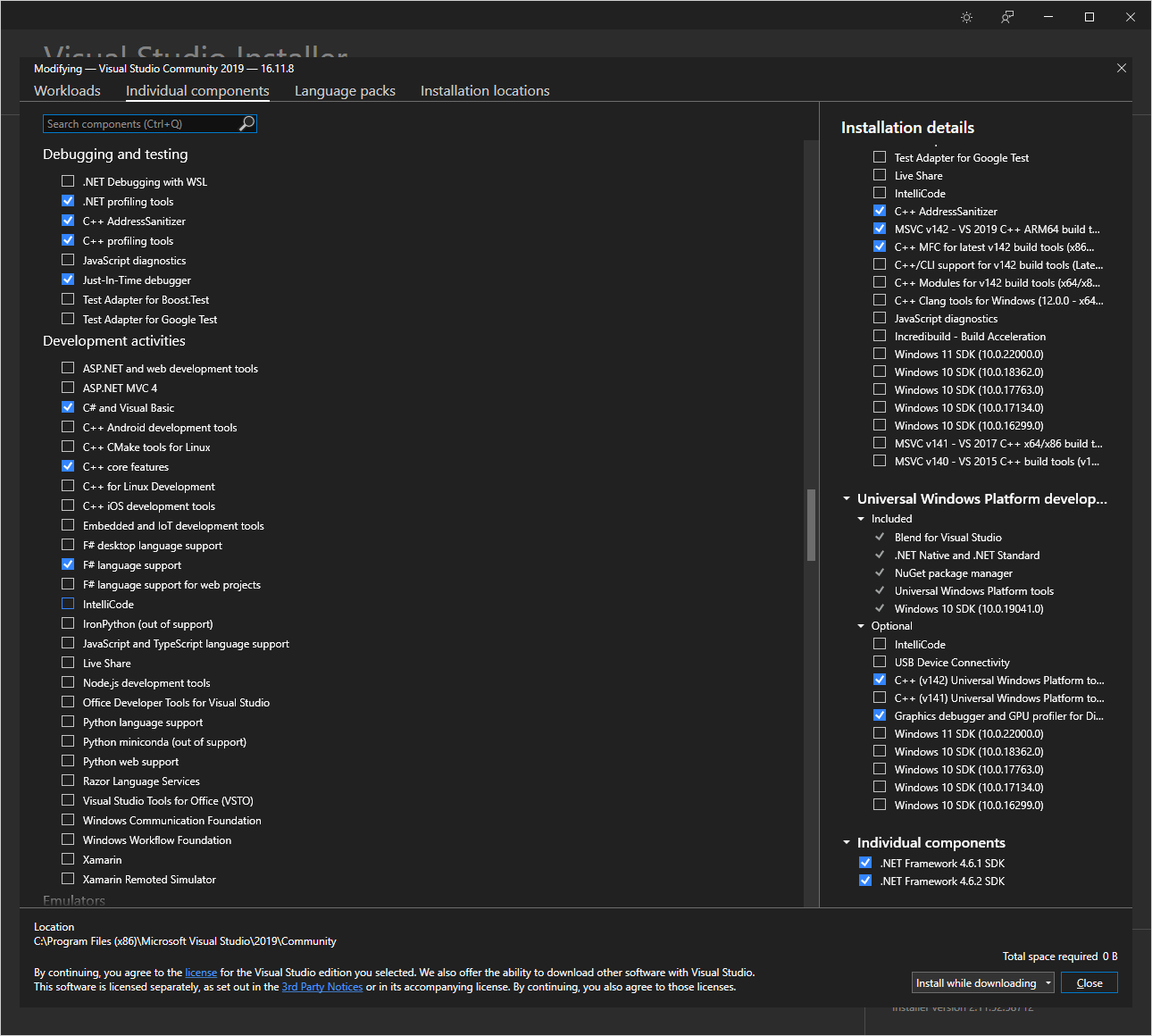The height and width of the screenshot is (1036, 1152).
Task: Uncheck C# and Visual Basic
Action: 68,407
